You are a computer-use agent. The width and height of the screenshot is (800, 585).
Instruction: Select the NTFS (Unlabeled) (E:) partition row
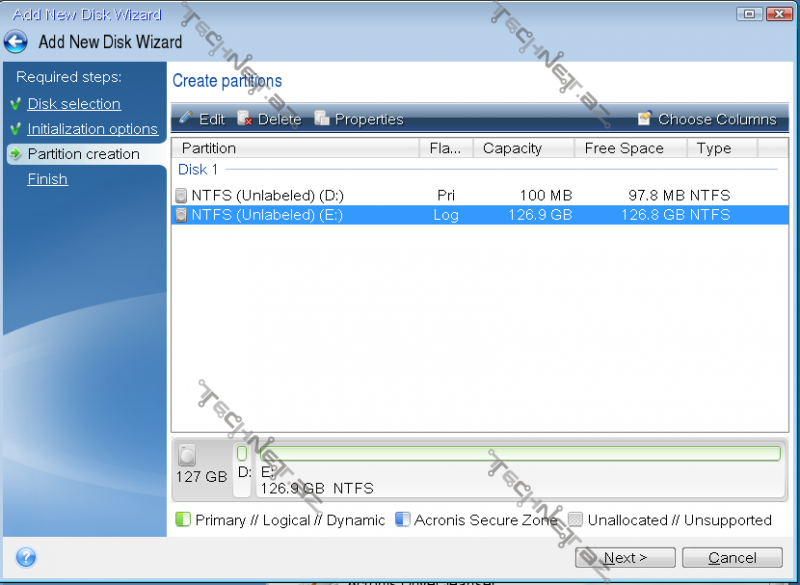tap(266, 215)
